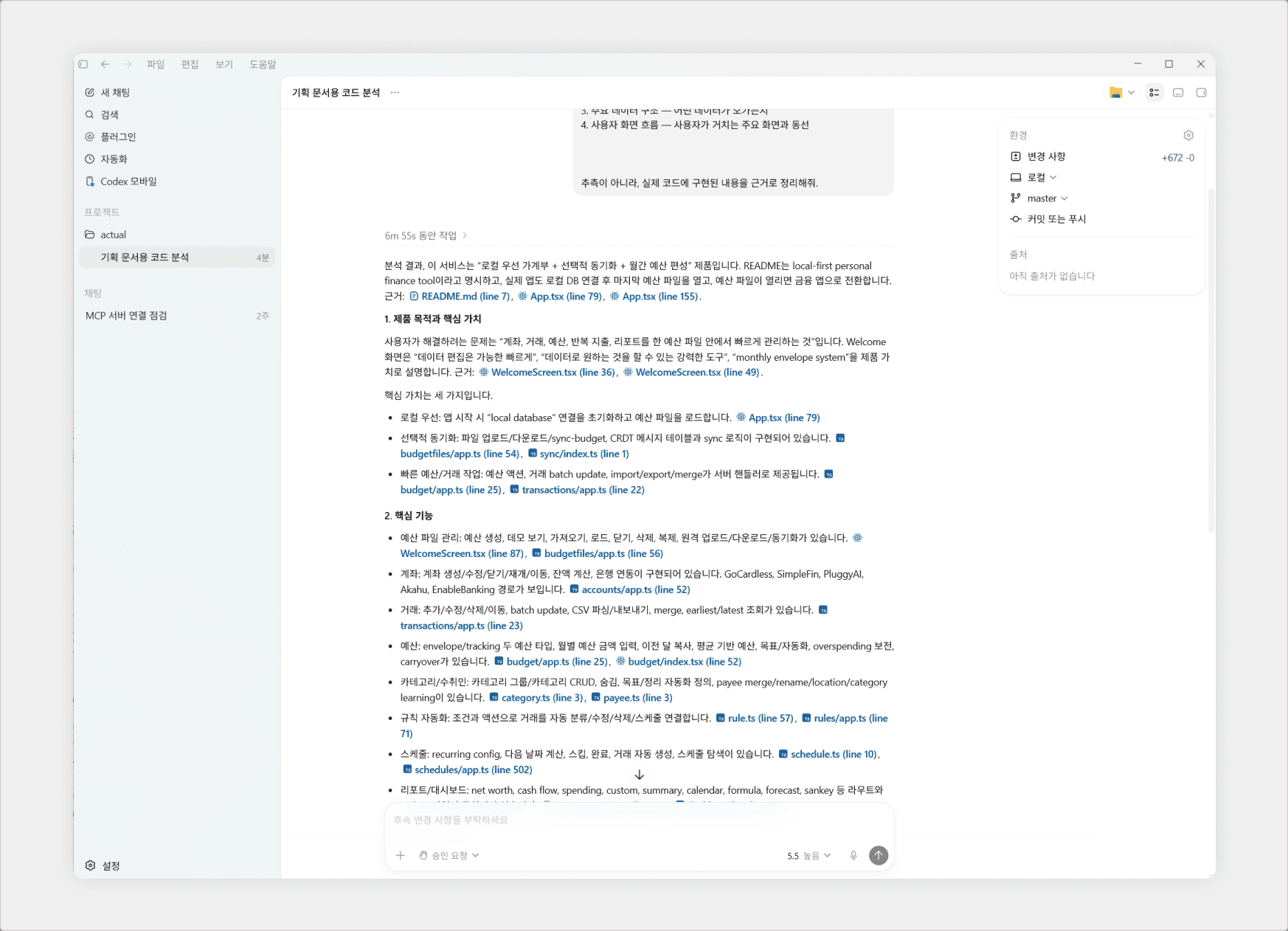Open the 파일 menu

click(156, 64)
